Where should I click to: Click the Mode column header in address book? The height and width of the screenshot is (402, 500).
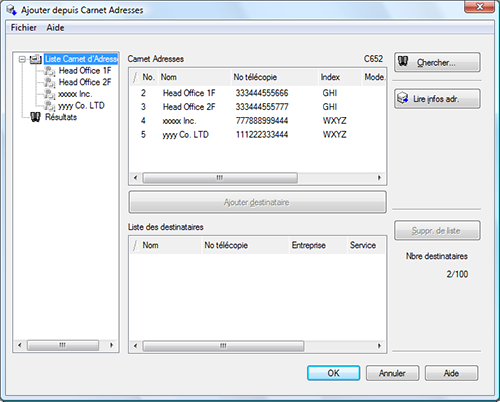tap(374, 77)
